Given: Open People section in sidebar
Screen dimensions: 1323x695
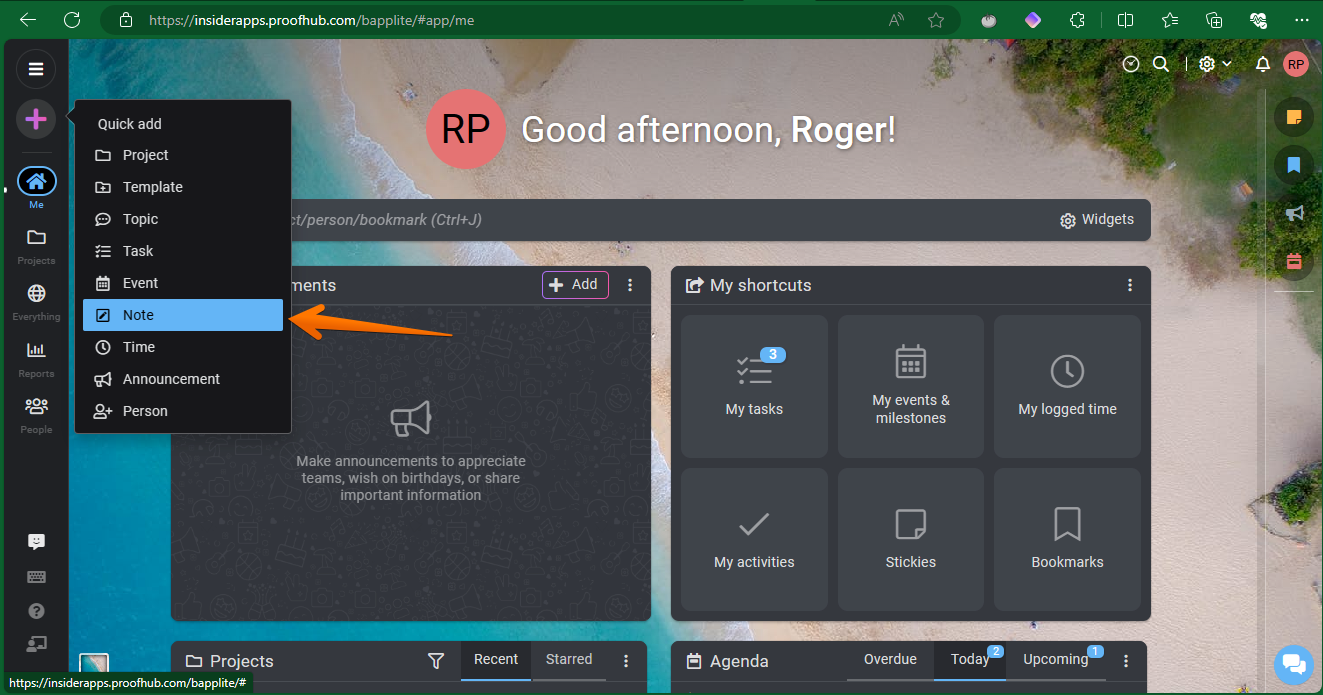Looking at the screenshot, I should point(36,413).
